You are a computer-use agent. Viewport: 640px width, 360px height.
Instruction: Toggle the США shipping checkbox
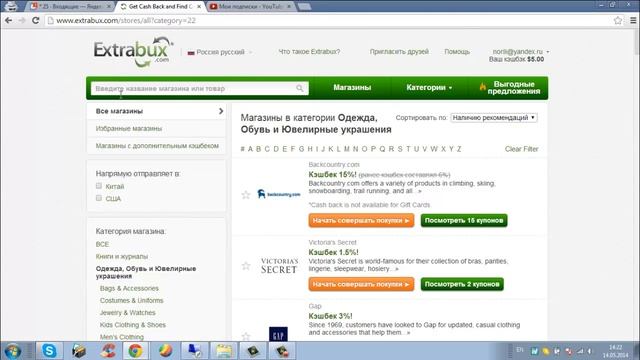click(99, 198)
